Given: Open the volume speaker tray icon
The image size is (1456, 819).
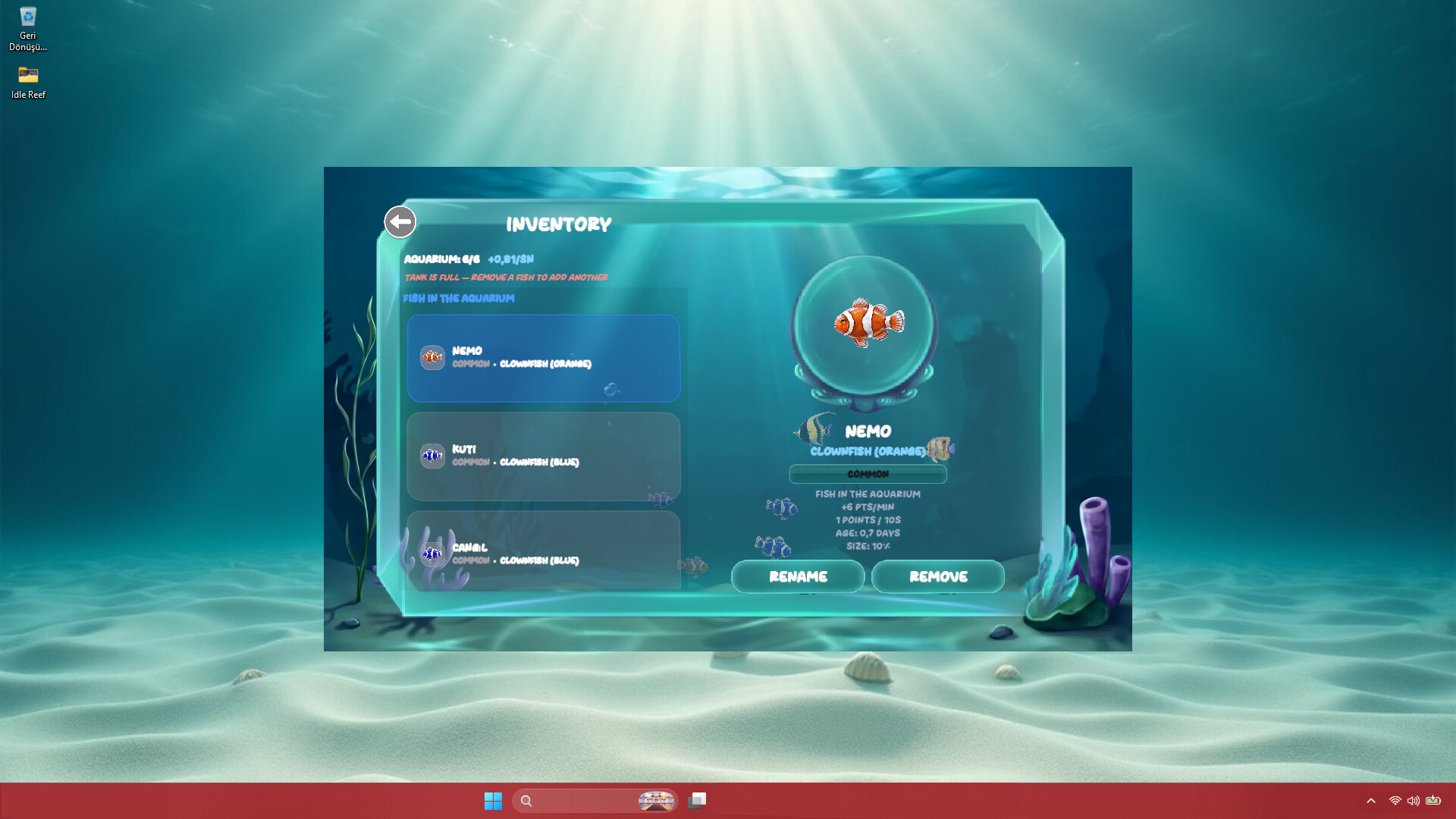Looking at the screenshot, I should (1414, 801).
